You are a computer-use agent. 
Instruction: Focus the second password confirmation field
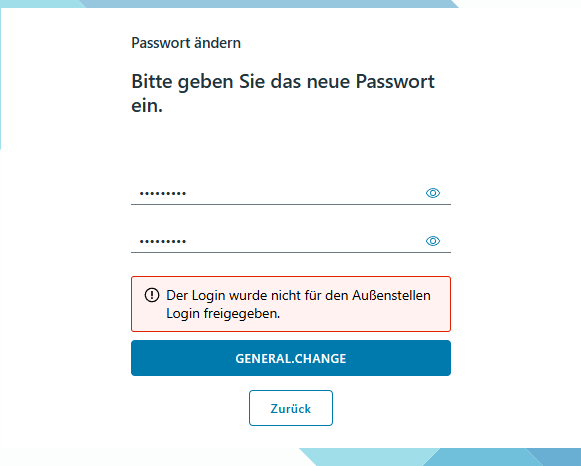click(291, 241)
